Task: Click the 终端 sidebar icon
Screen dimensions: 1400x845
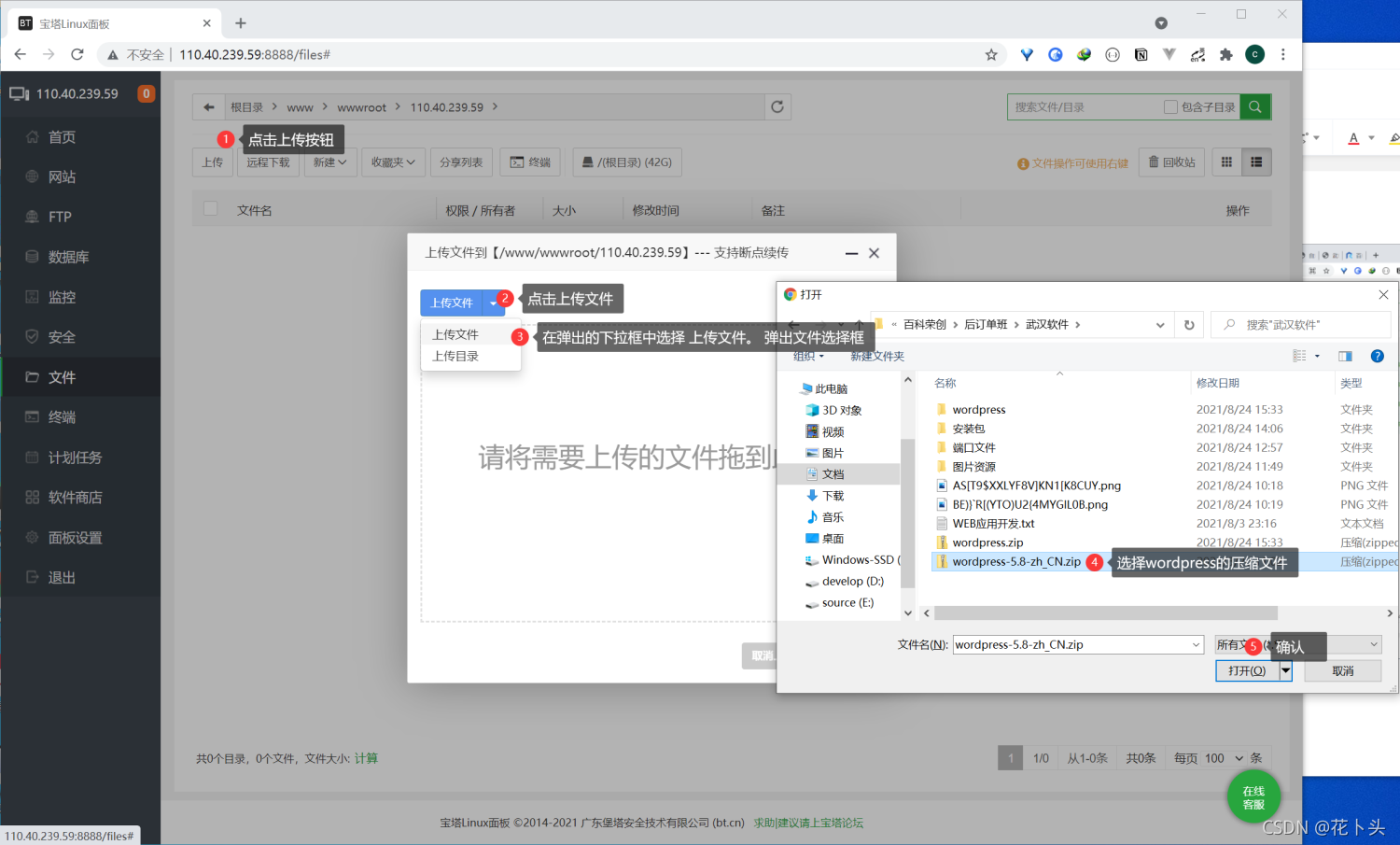Action: tap(32, 417)
